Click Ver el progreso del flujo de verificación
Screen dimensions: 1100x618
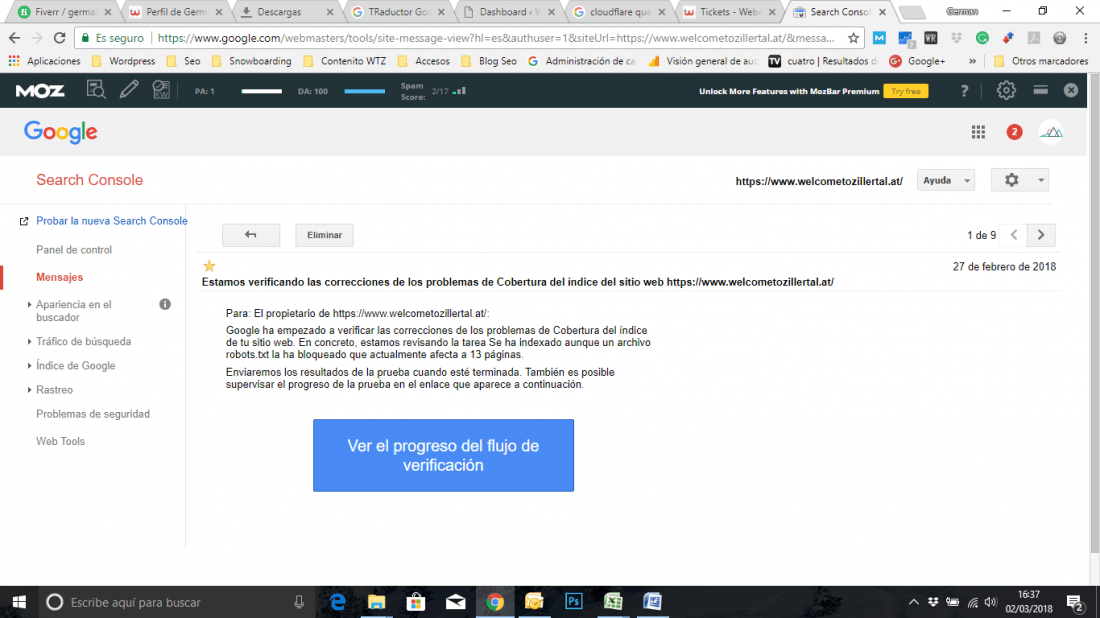(443, 455)
